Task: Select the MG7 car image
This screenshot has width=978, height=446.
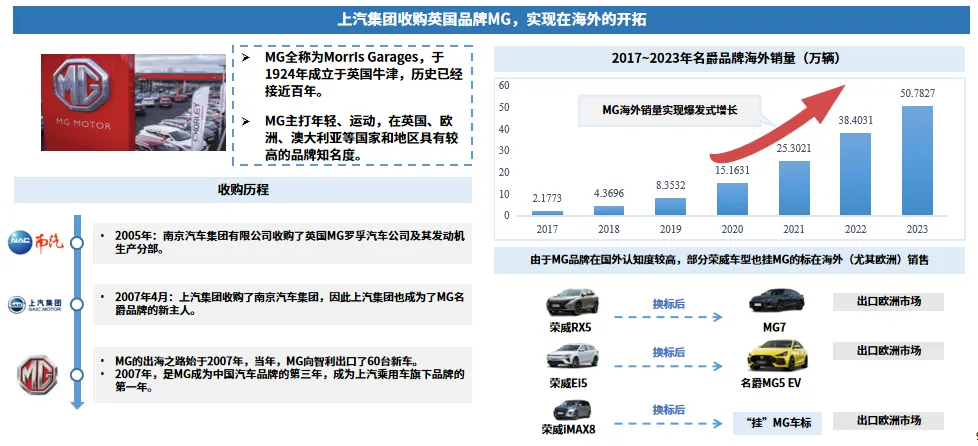Action: pos(777,301)
